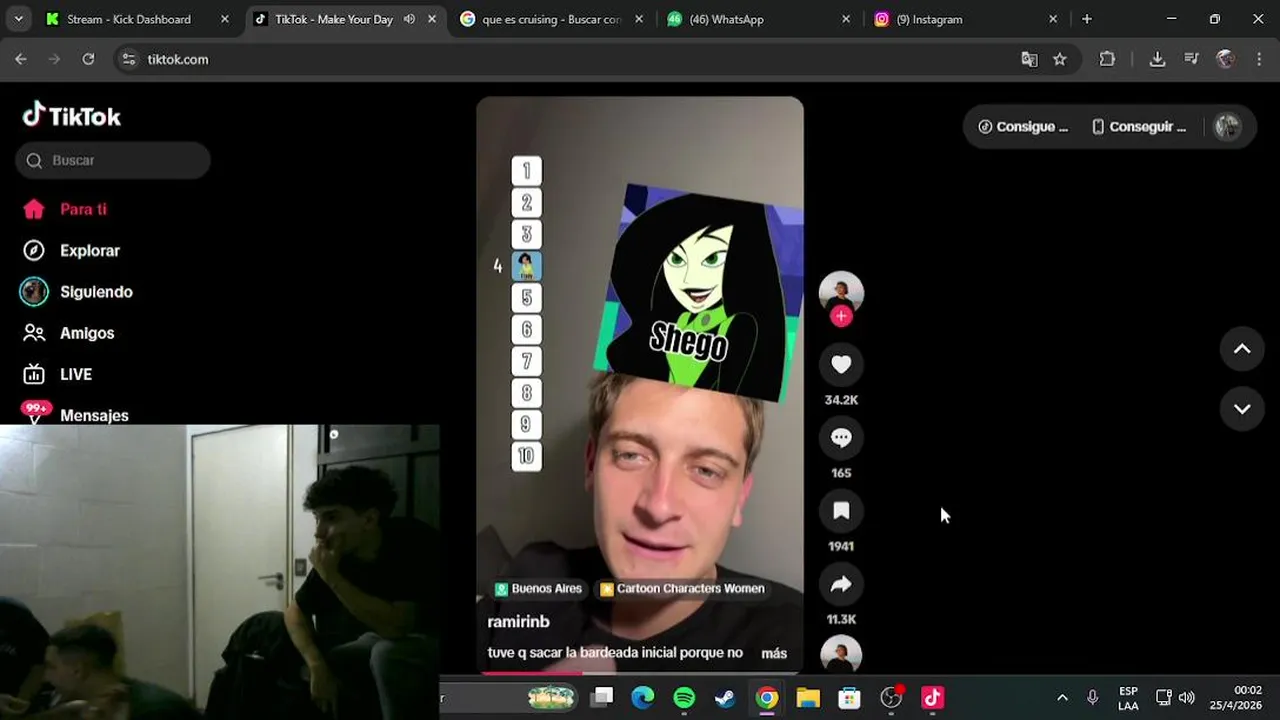
Task: Click the 11.3K shares count
Action: tap(841, 619)
